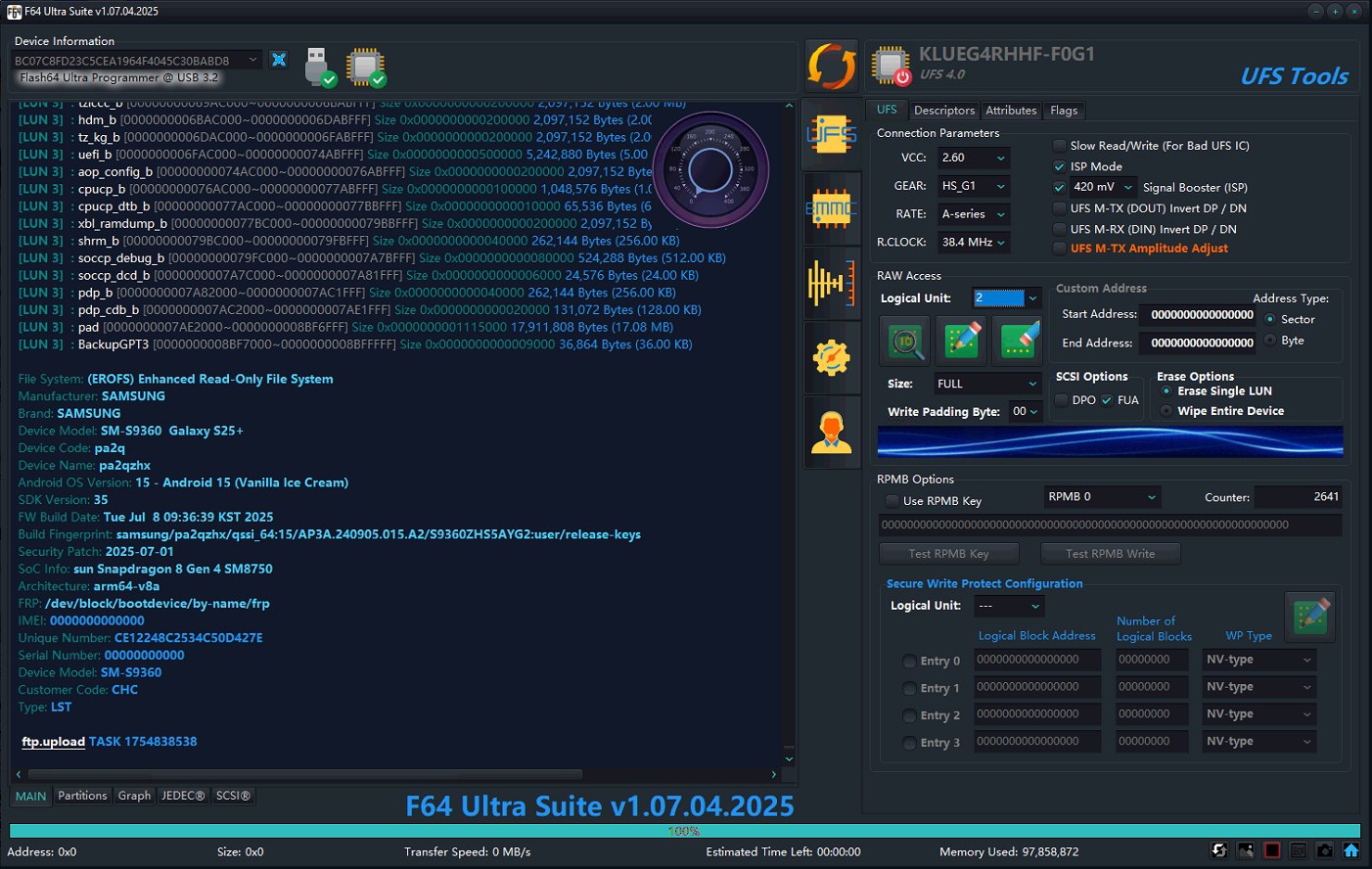Open the device serial ID dropdown
This screenshot has width=1372, height=869.
point(138,60)
